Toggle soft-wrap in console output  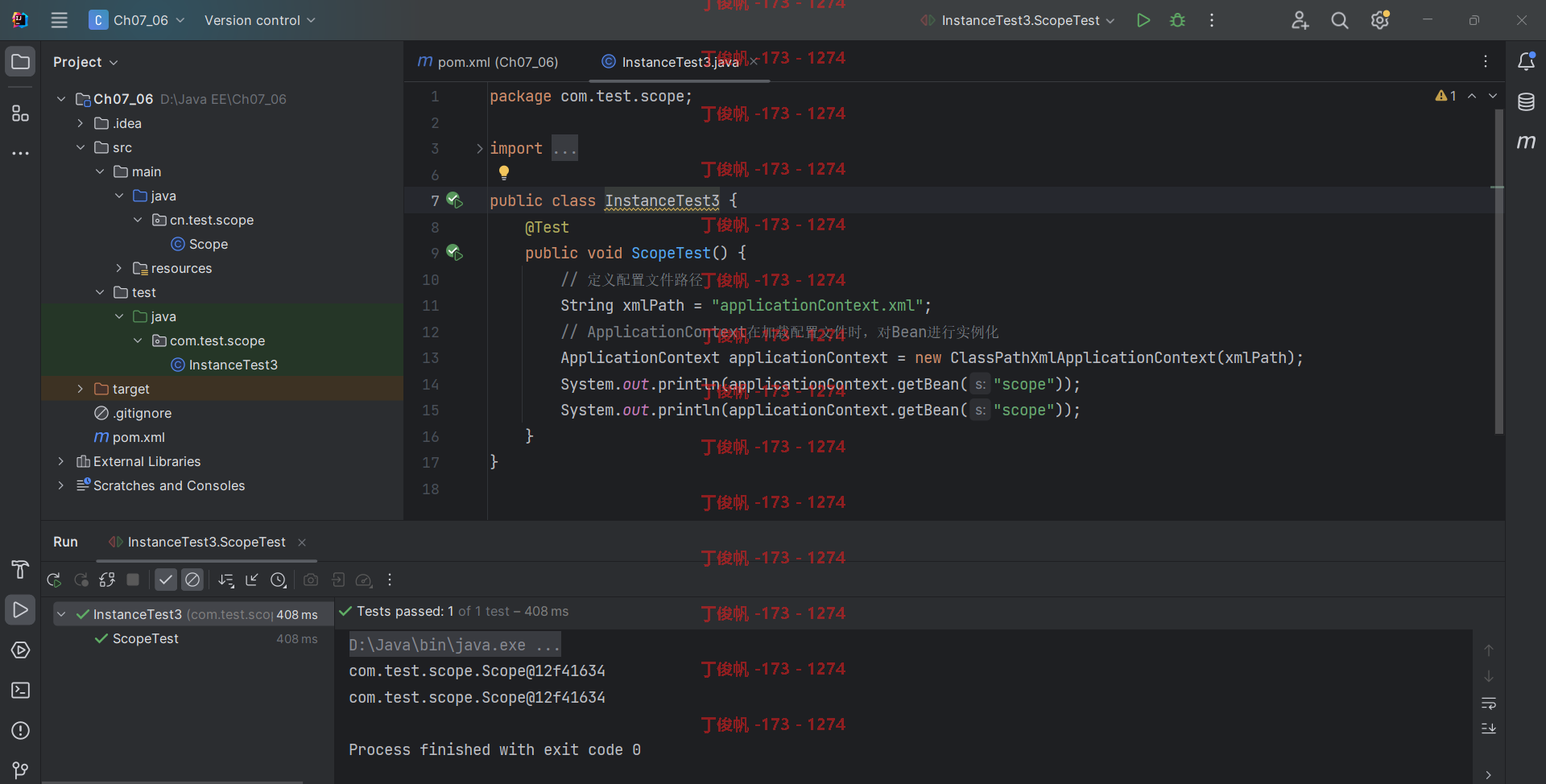(1489, 704)
